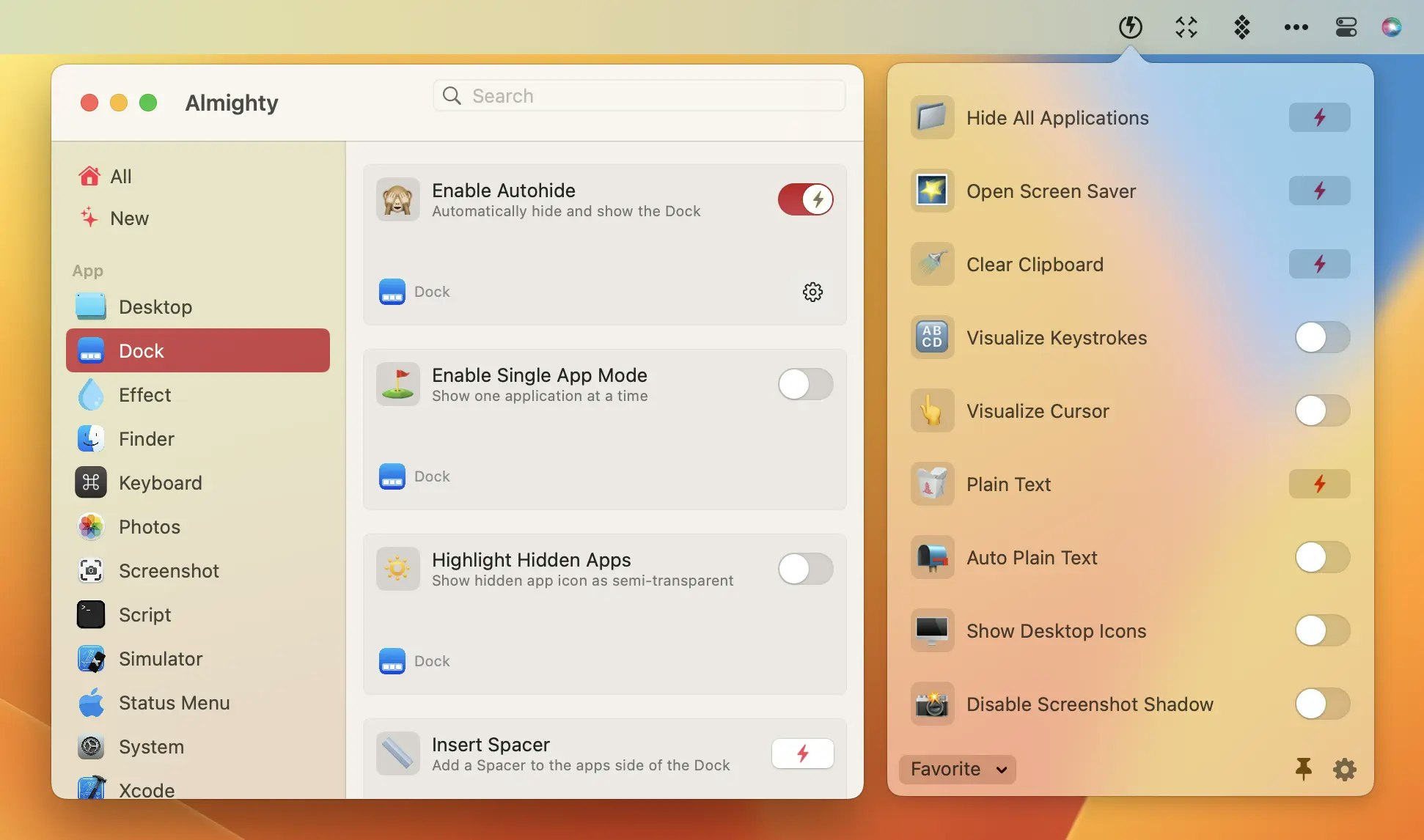Click 'Show hidden app icon as semi-transparent' text

click(582, 581)
